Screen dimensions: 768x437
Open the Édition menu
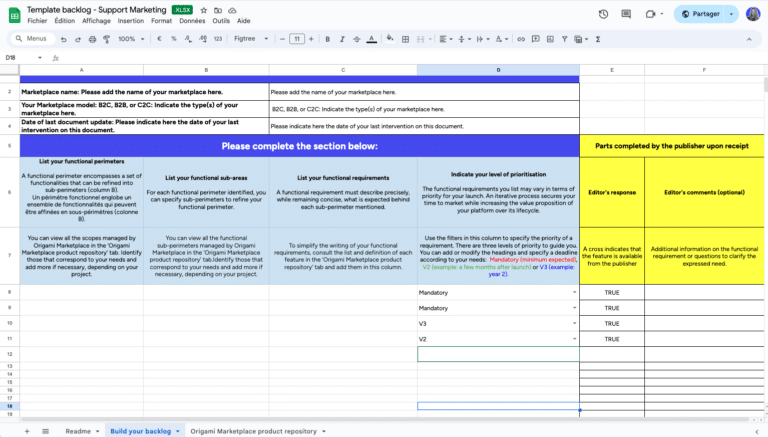(x=65, y=21)
